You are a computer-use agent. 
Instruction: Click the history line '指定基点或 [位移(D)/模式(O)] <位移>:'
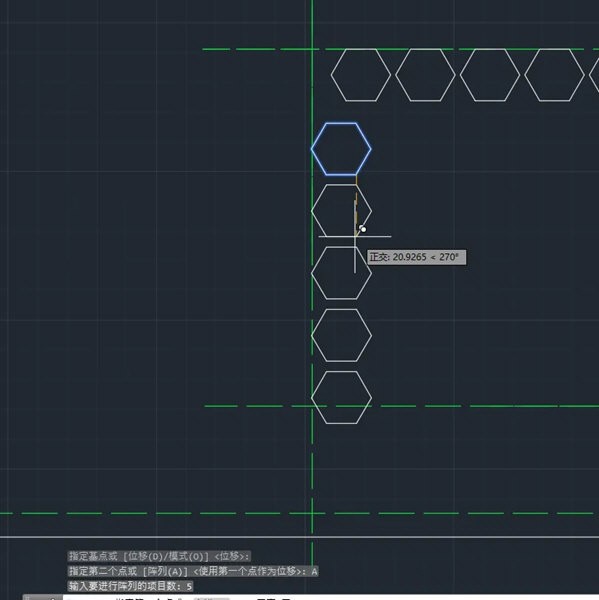coord(160,556)
